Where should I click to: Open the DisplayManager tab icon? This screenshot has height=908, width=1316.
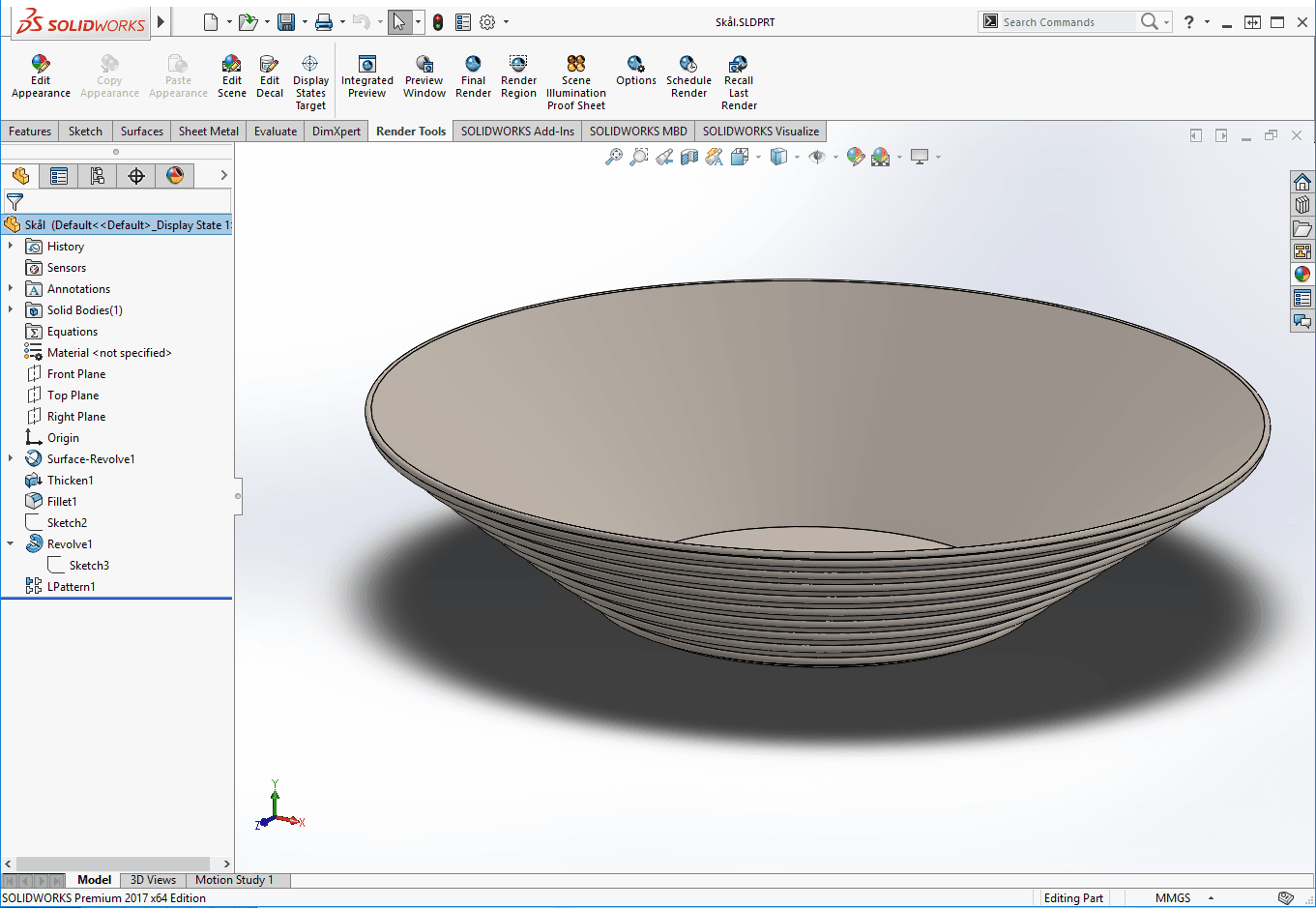pyautogui.click(x=175, y=175)
